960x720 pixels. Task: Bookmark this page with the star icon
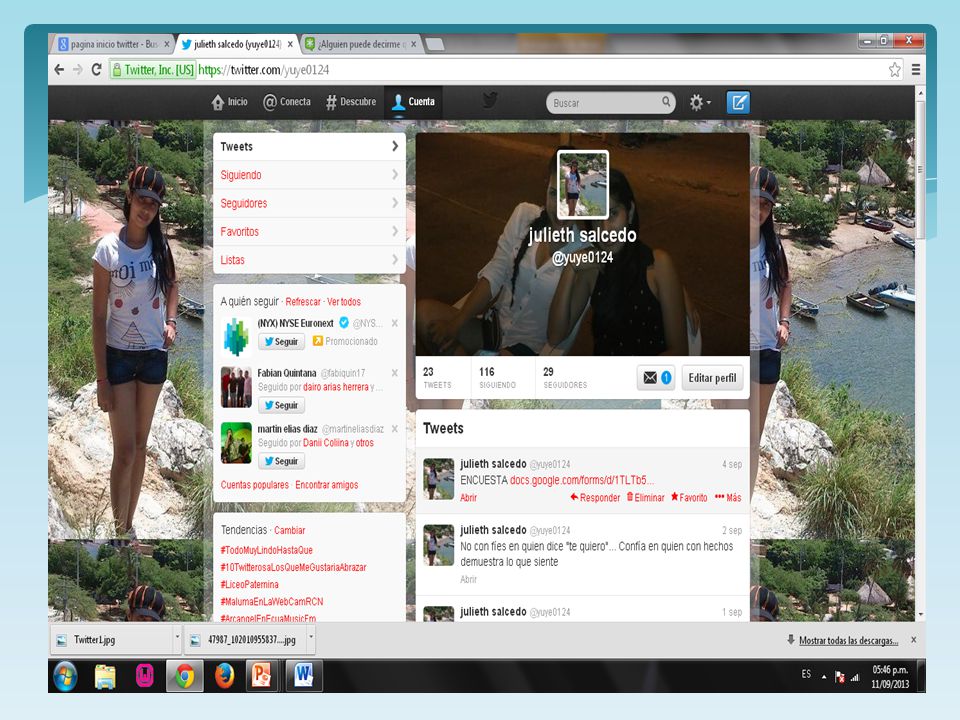click(x=894, y=70)
